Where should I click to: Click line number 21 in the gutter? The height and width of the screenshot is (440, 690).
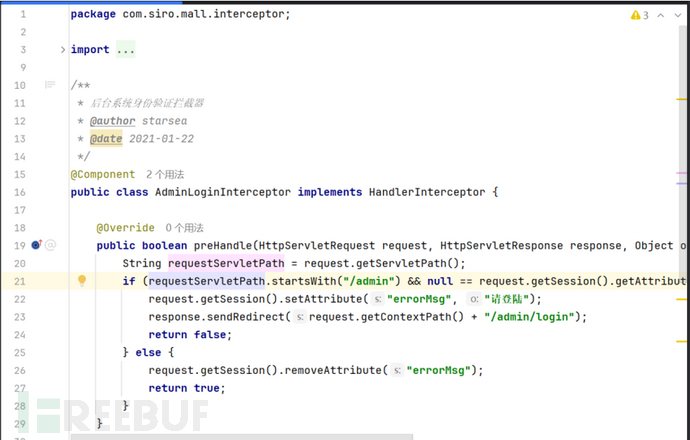coord(21,281)
